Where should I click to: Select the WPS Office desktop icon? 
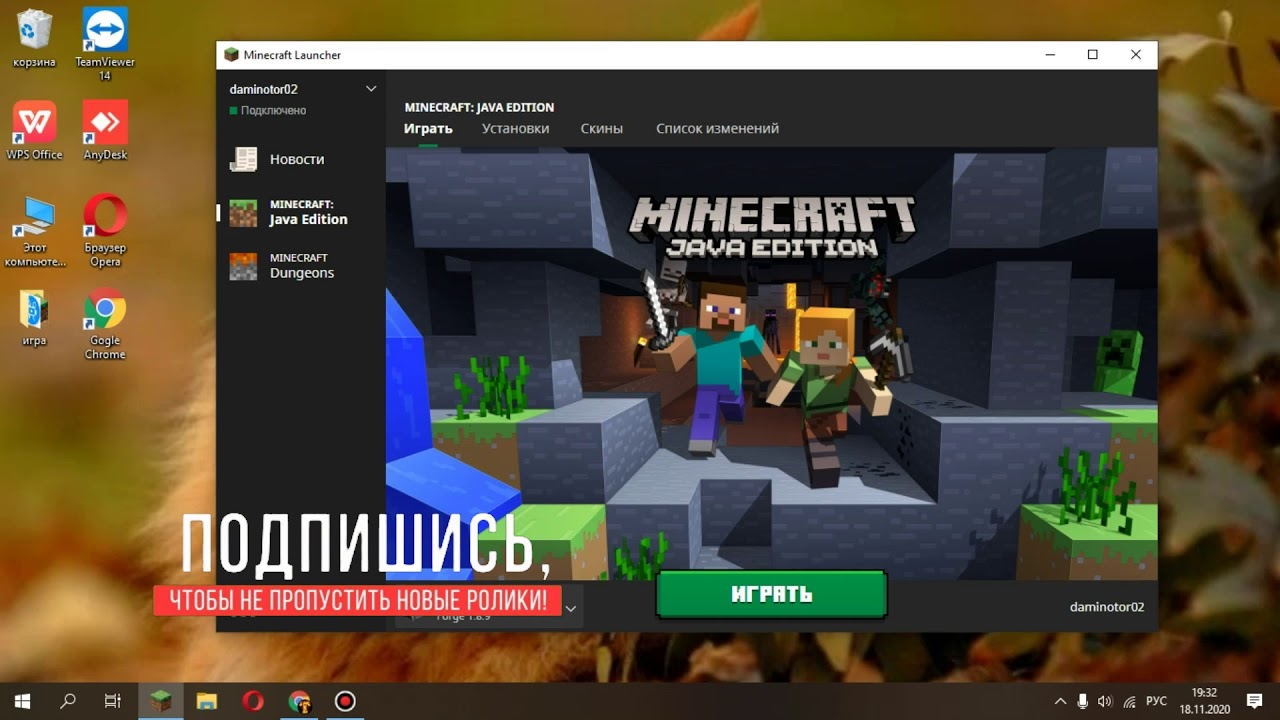click(x=34, y=130)
